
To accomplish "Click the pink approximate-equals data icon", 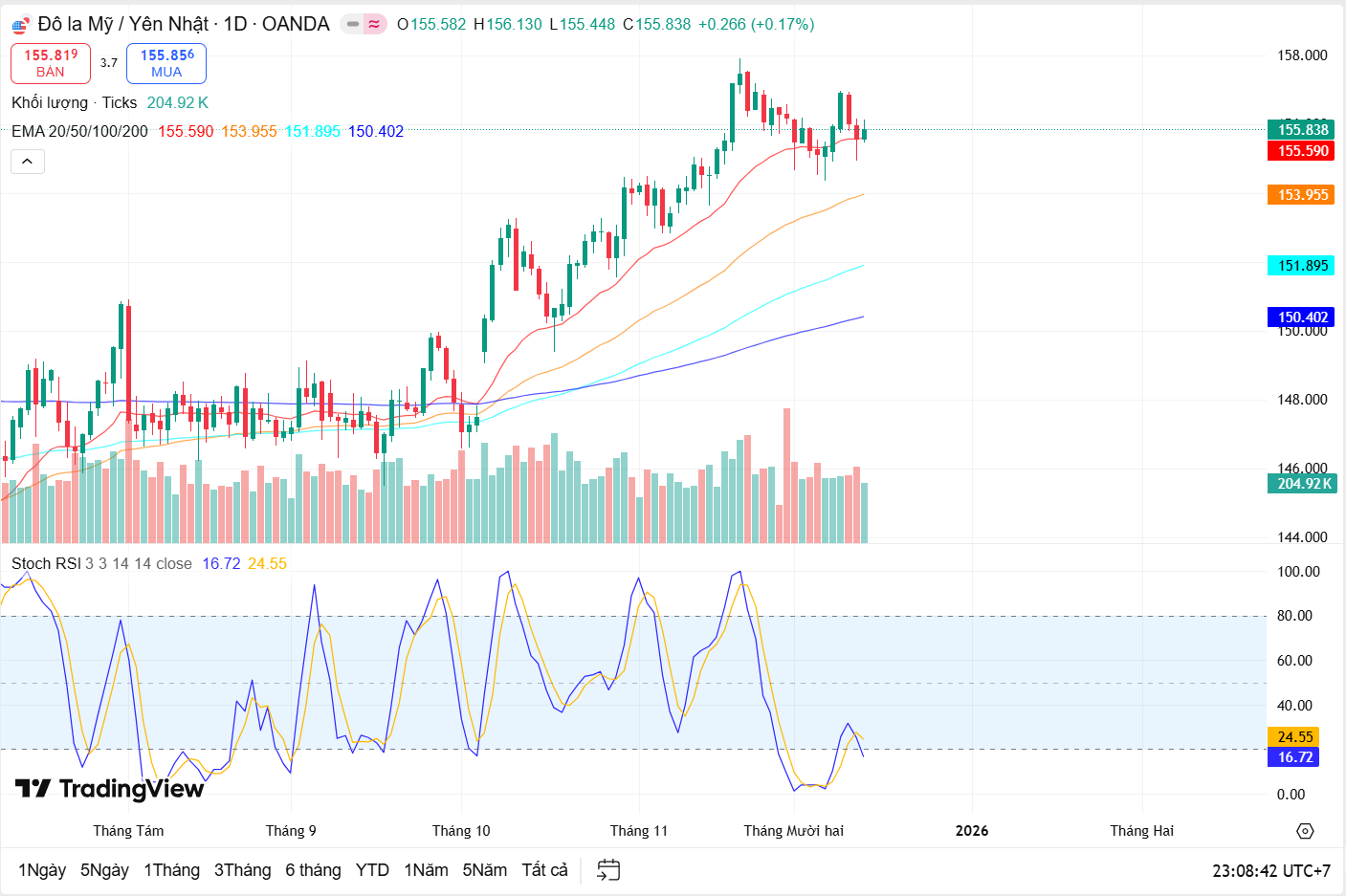I will (375, 24).
